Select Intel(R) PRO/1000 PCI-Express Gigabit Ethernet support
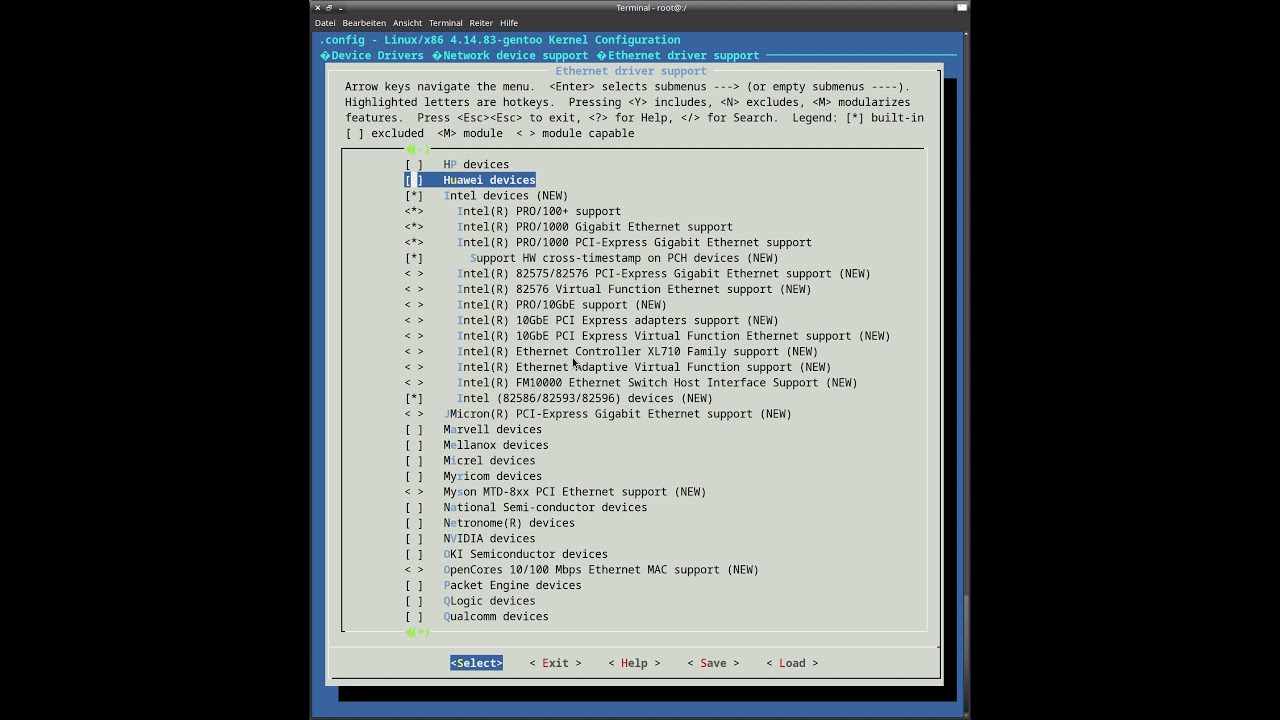Screen dimensions: 1280x720 [634, 242]
